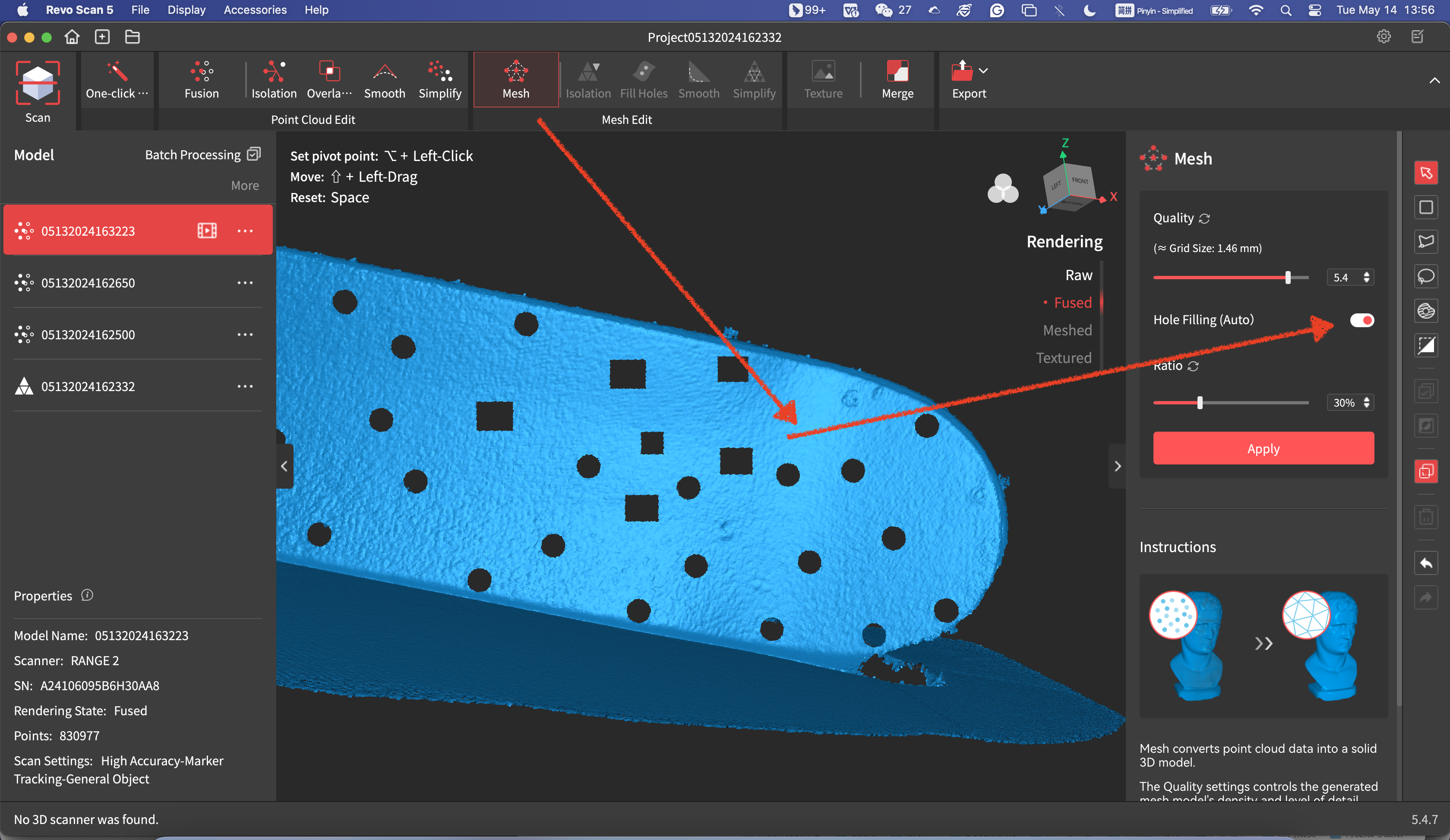Go to the home screen icon
1450x840 pixels.
pos(72,37)
